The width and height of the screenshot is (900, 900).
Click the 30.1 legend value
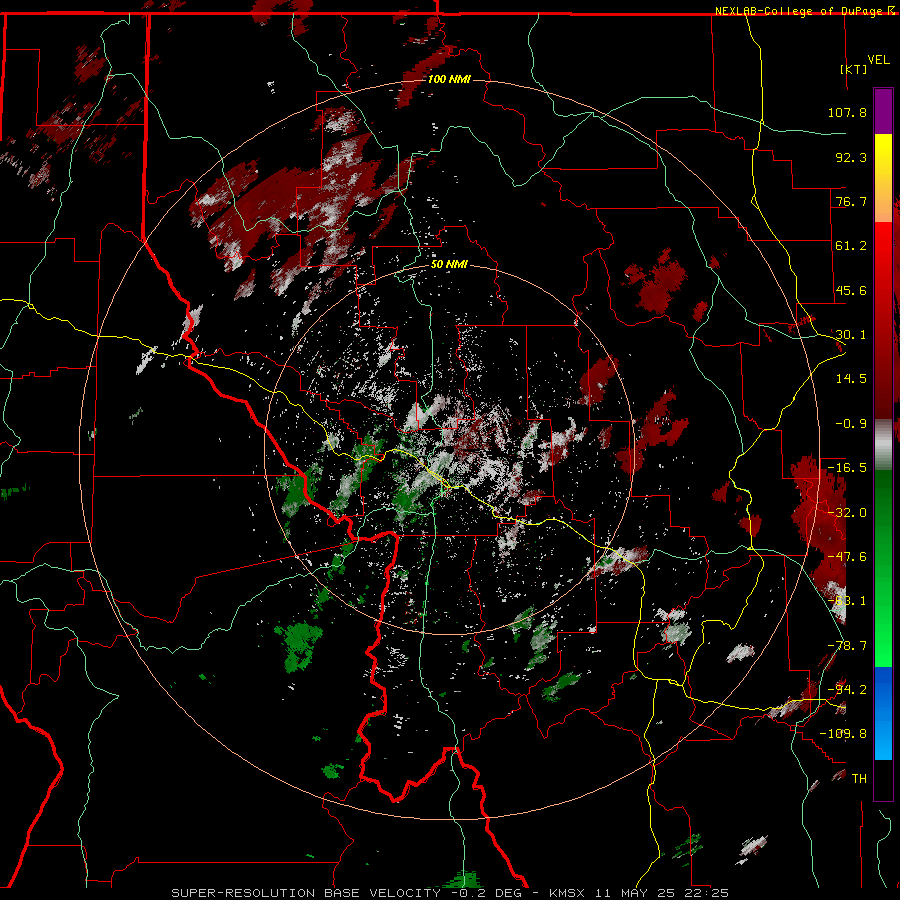851,335
